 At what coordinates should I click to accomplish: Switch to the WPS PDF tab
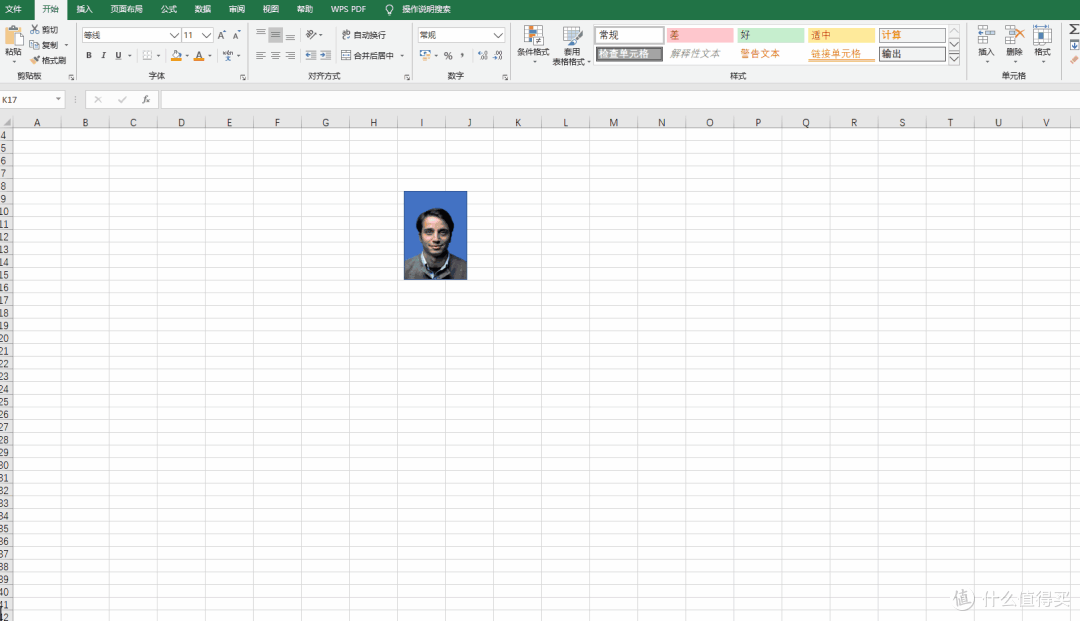click(x=348, y=9)
